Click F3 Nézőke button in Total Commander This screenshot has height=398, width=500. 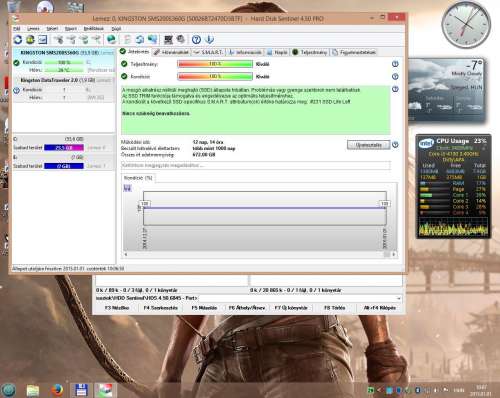click(117, 308)
